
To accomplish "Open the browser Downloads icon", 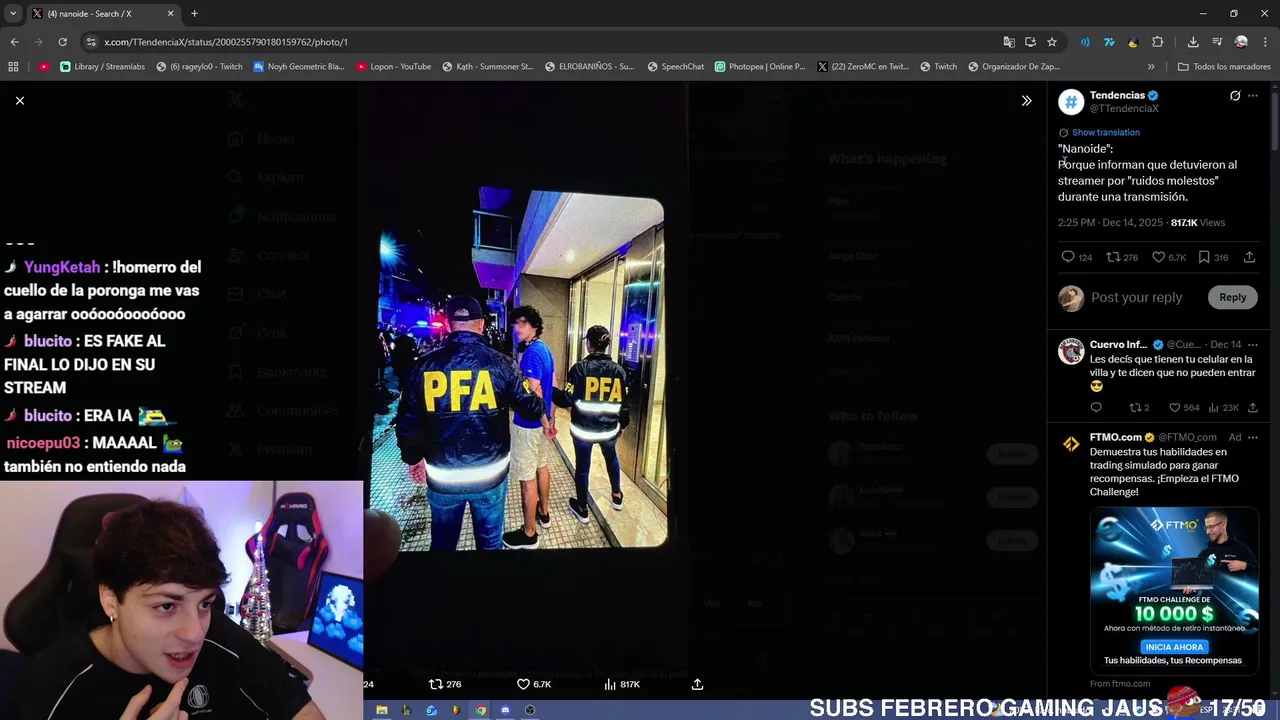I will (x=1193, y=42).
